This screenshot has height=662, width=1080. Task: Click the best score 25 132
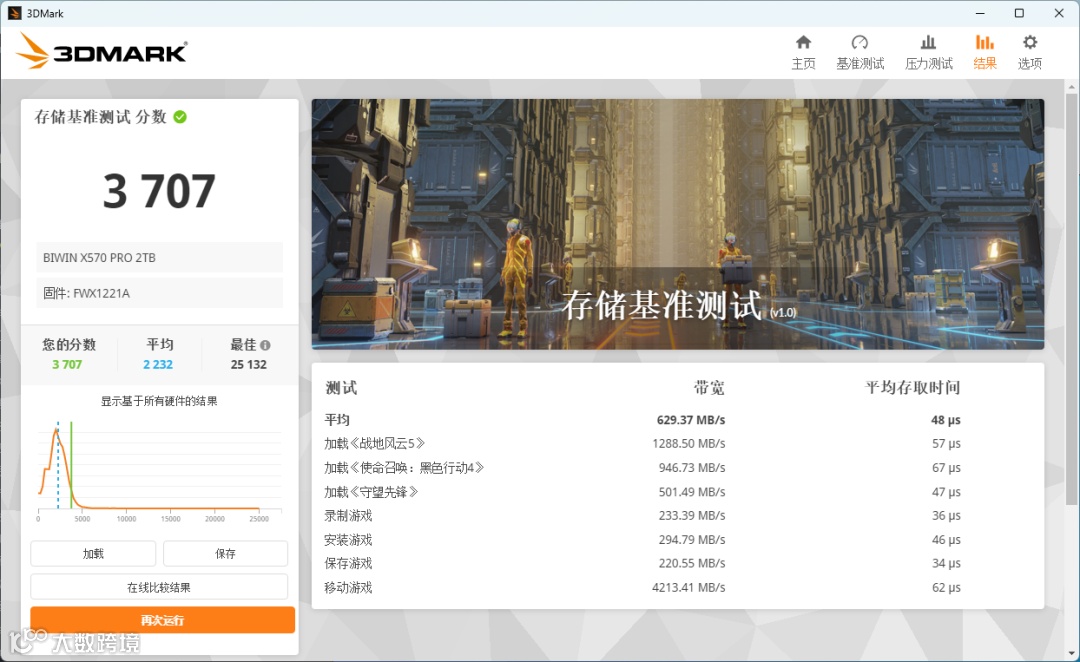pyautogui.click(x=248, y=364)
